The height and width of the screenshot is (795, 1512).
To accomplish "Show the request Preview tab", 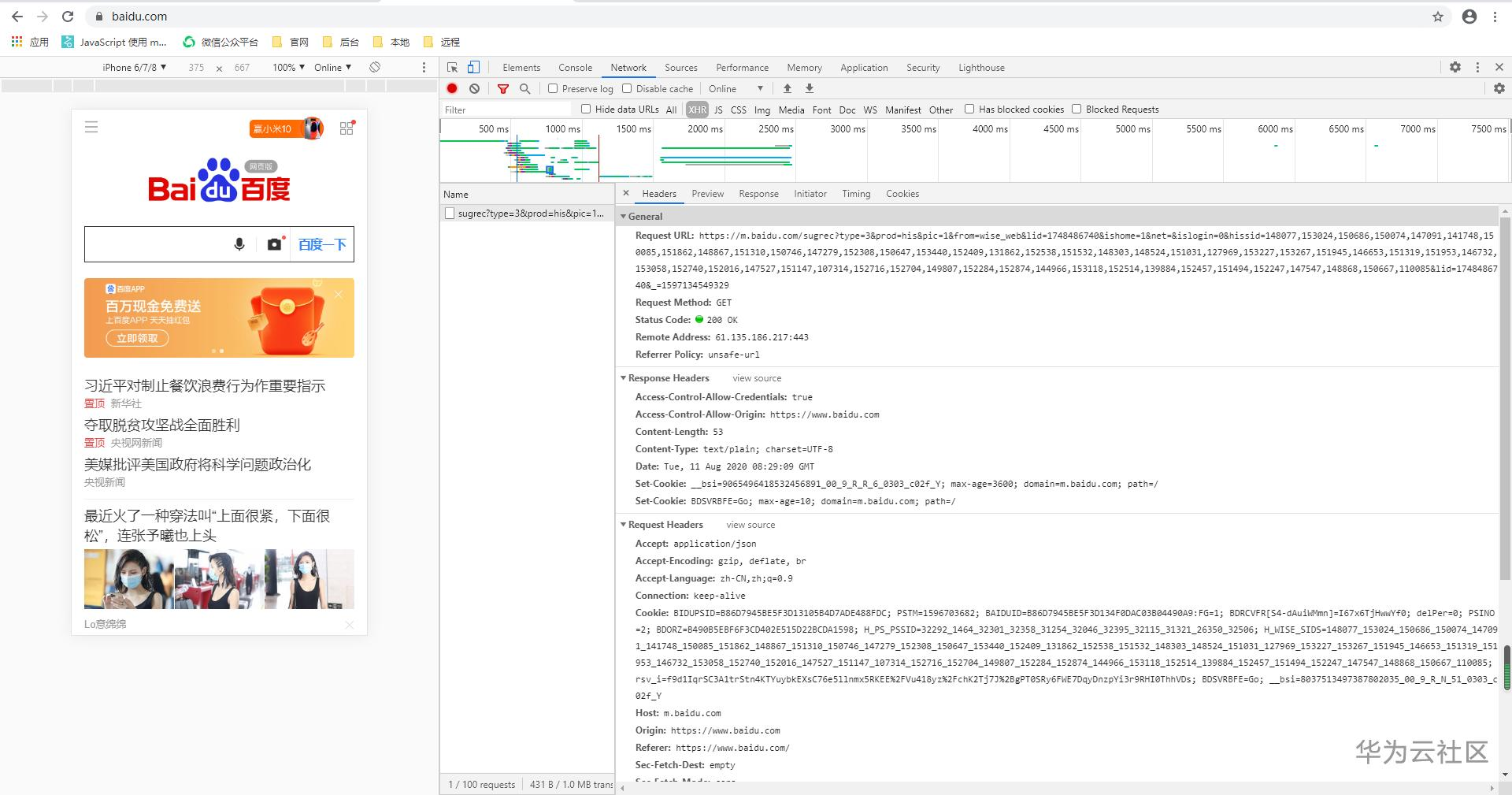I will point(708,194).
